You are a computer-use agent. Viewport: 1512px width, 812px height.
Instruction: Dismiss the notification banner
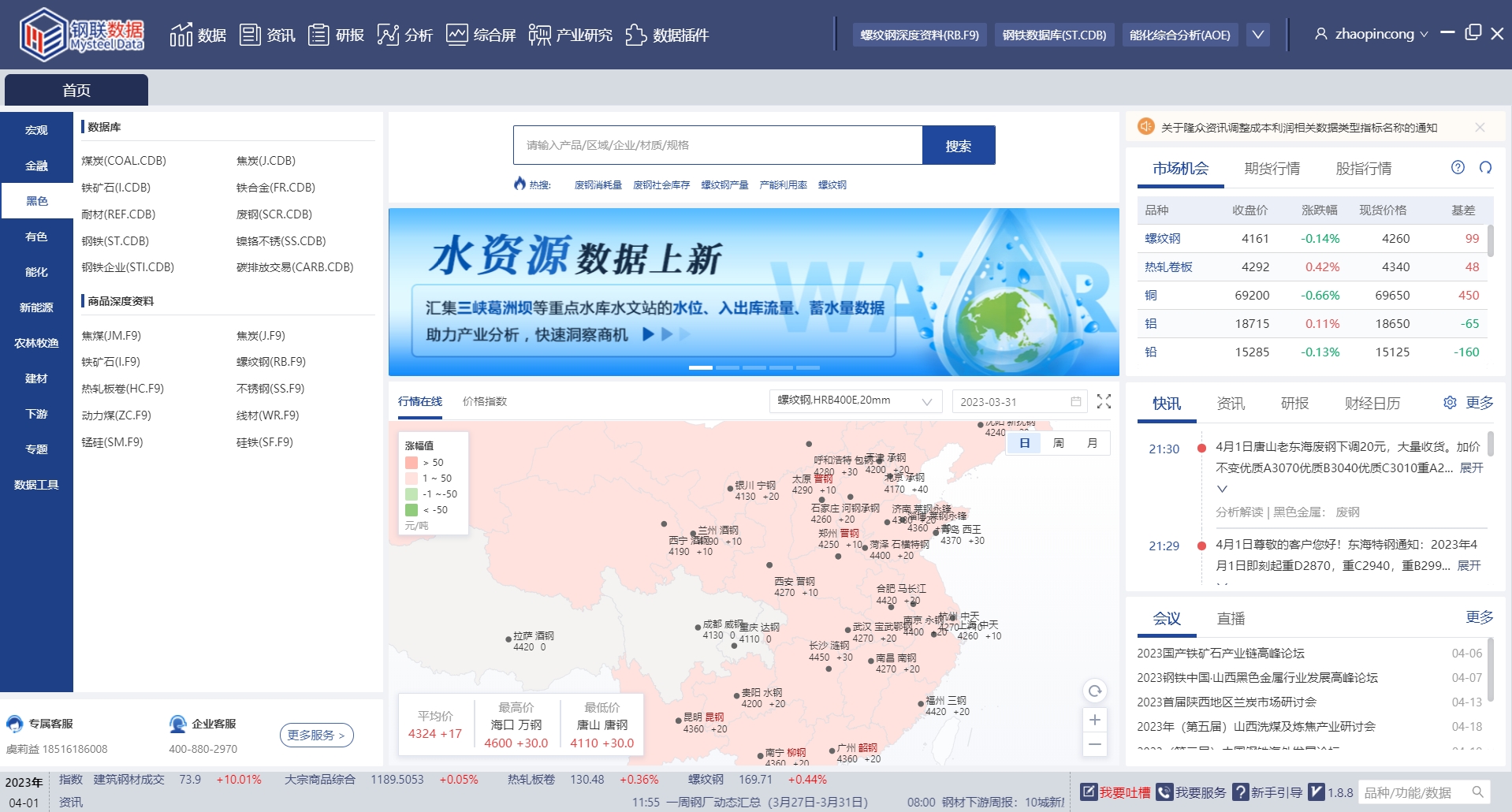[x=1480, y=127]
